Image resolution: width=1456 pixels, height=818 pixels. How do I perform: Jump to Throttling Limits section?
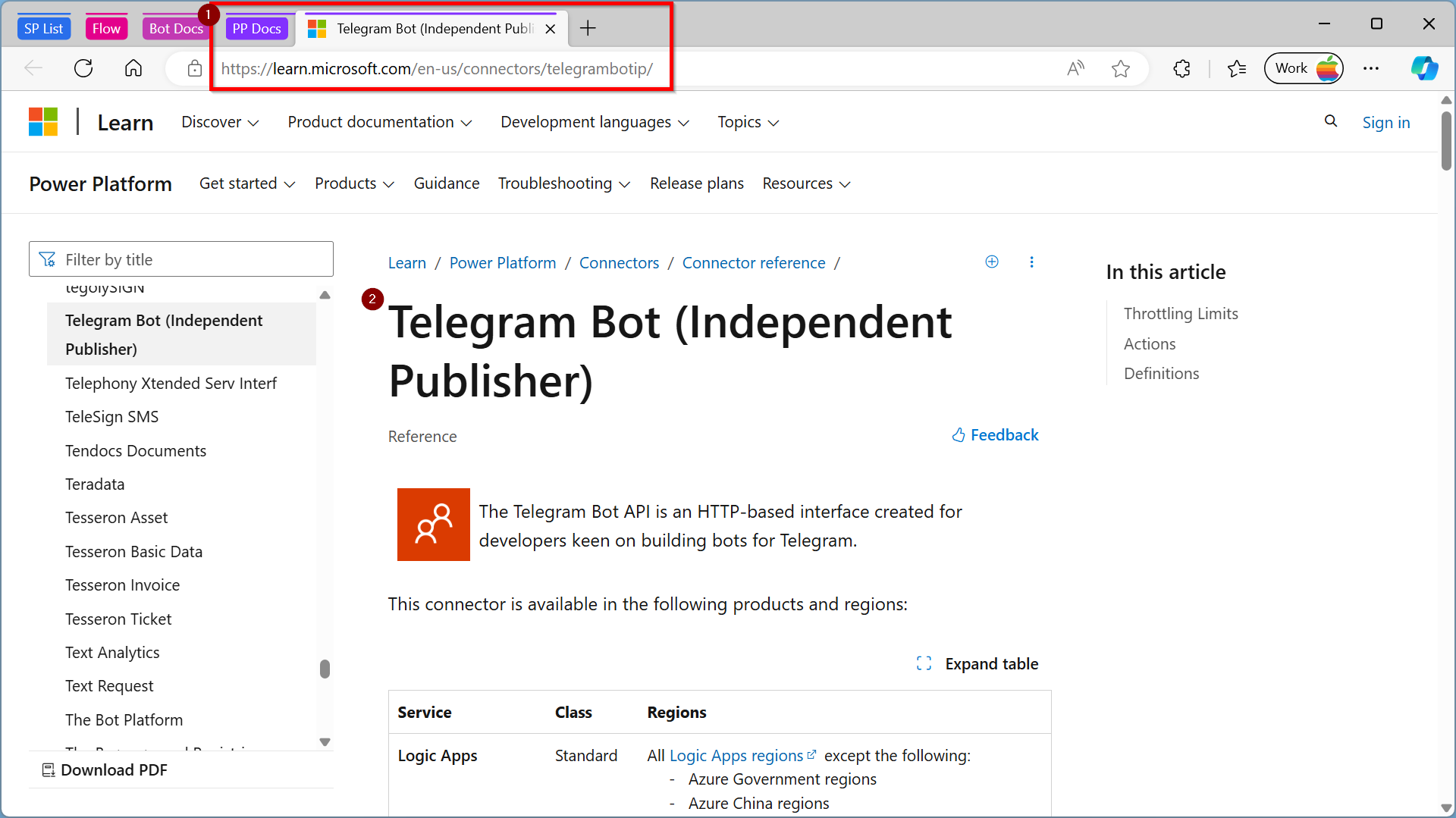1181,314
